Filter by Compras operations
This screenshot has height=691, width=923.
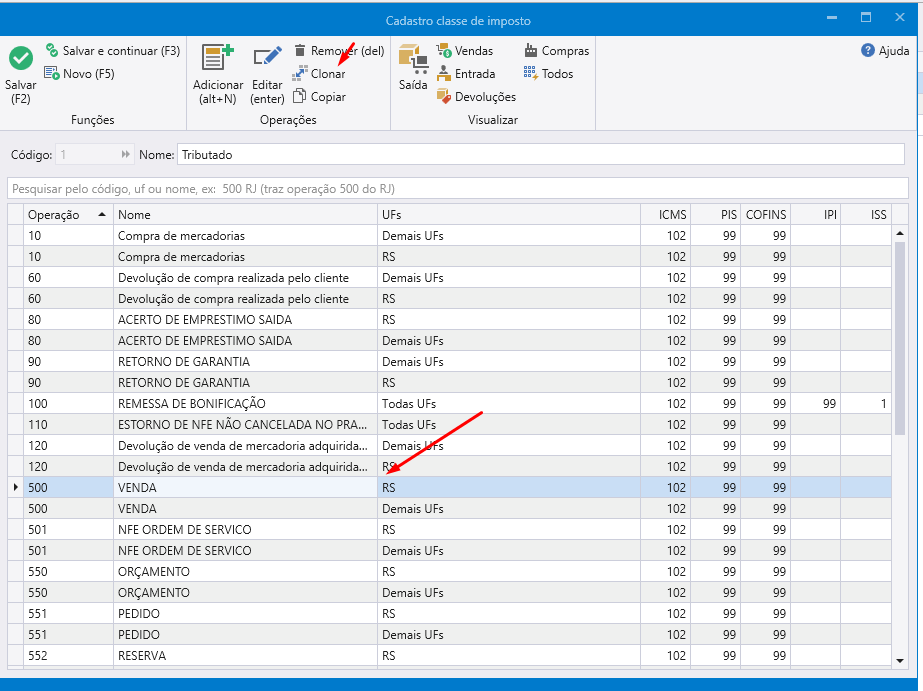coord(531,51)
